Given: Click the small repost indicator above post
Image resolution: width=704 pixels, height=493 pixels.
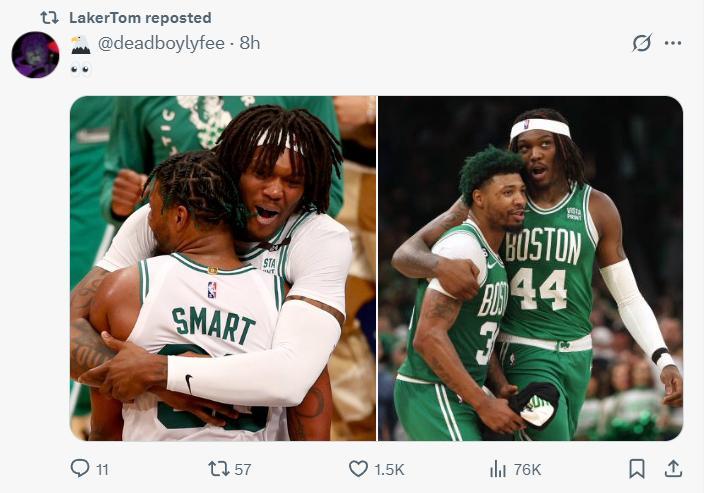Looking at the screenshot, I should click(x=49, y=17).
